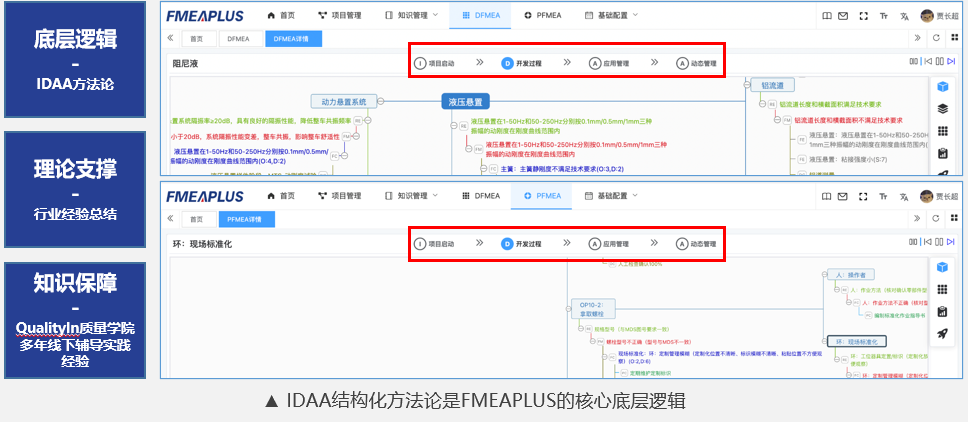Open the 项目管理 menu in top window

[x=339, y=15]
